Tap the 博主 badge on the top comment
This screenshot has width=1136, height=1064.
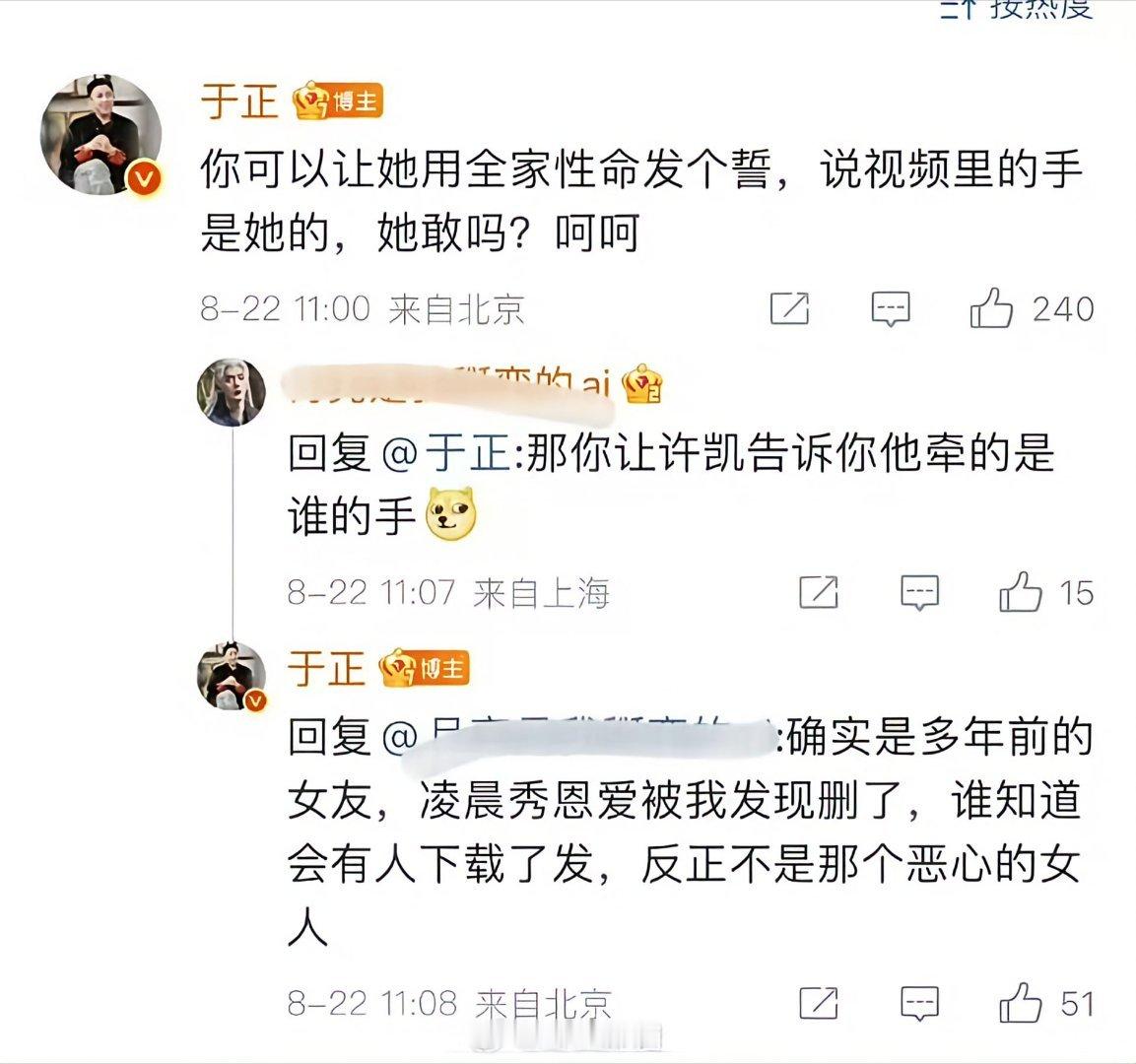(338, 101)
